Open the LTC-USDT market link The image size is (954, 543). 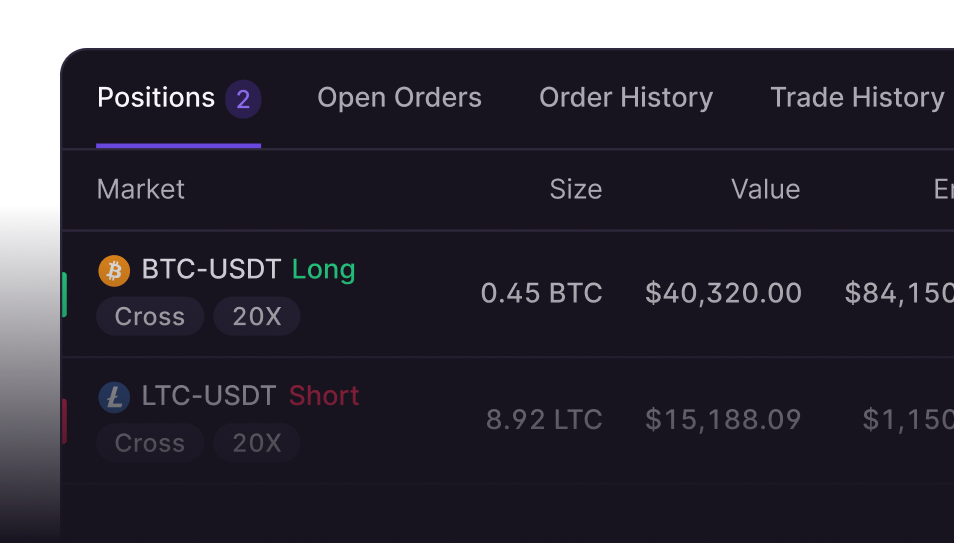(209, 396)
